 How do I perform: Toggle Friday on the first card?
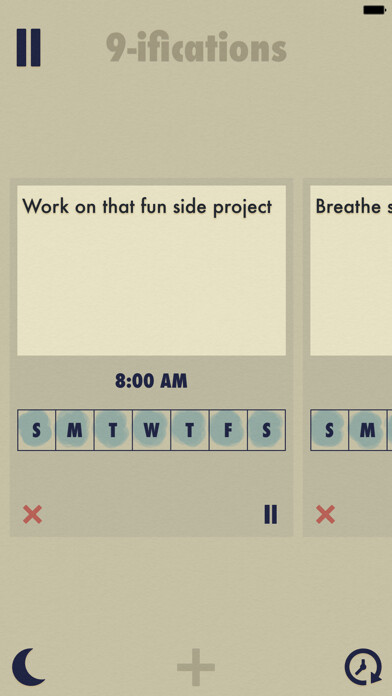click(228, 430)
